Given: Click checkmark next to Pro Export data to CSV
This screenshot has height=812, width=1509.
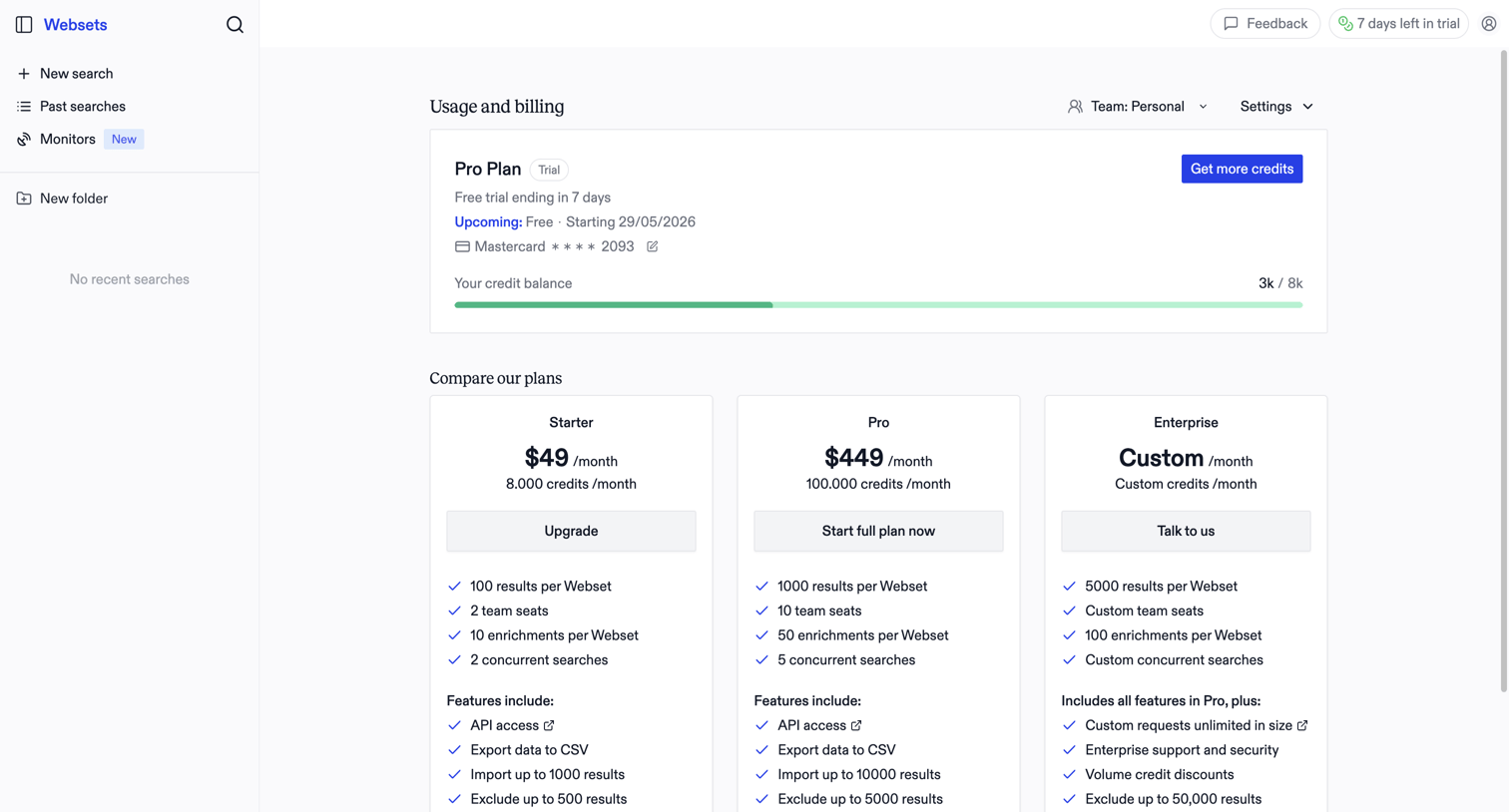Looking at the screenshot, I should point(761,750).
